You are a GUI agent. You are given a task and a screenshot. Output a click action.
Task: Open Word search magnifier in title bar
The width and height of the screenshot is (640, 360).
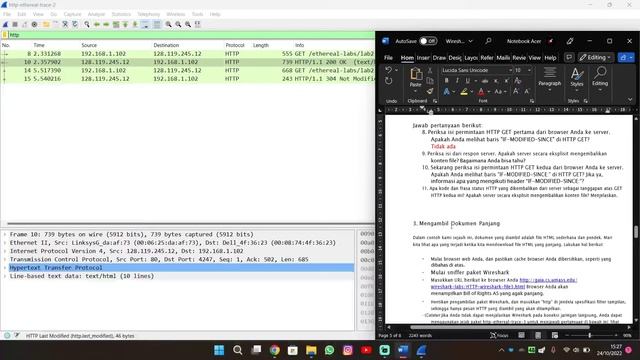pos(488,41)
